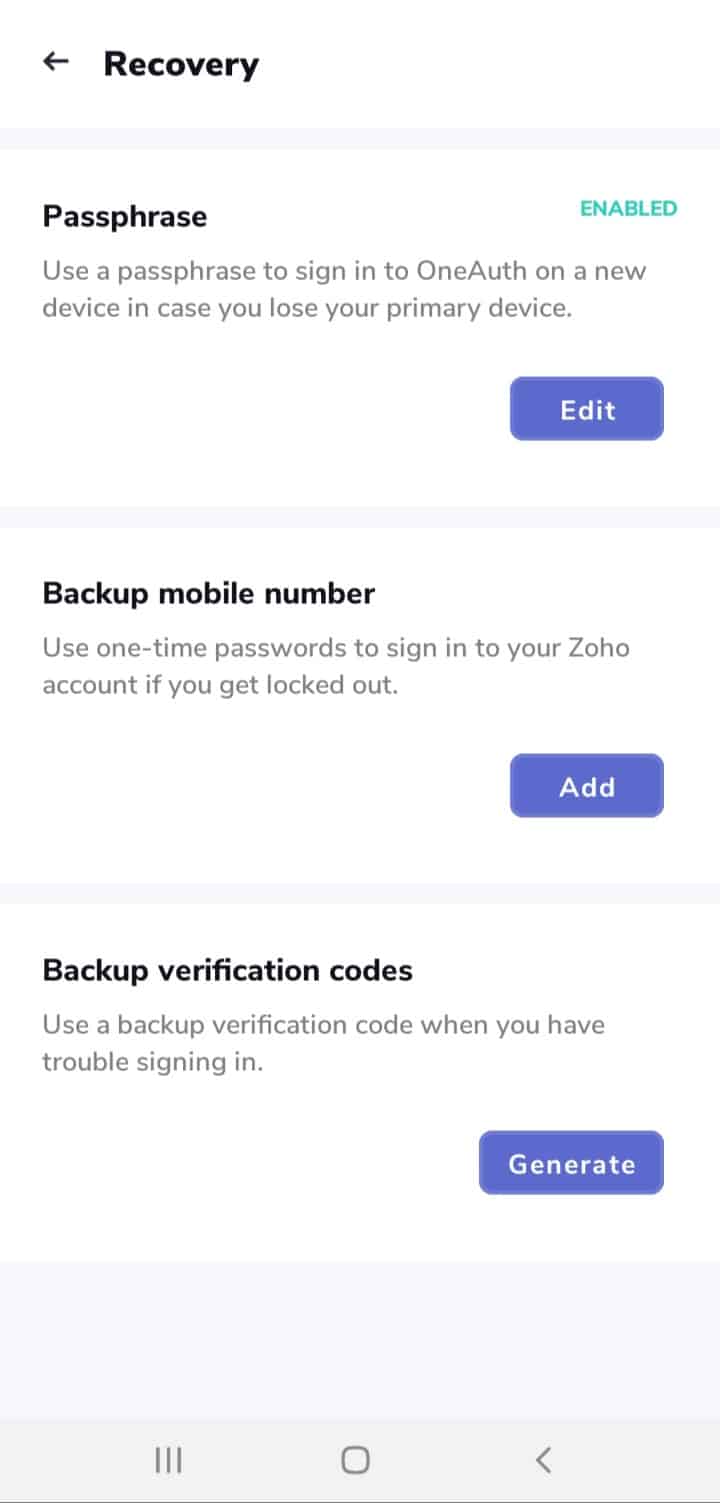Tap the back arrow beside Recovery
The image size is (720, 1503).
[56, 63]
